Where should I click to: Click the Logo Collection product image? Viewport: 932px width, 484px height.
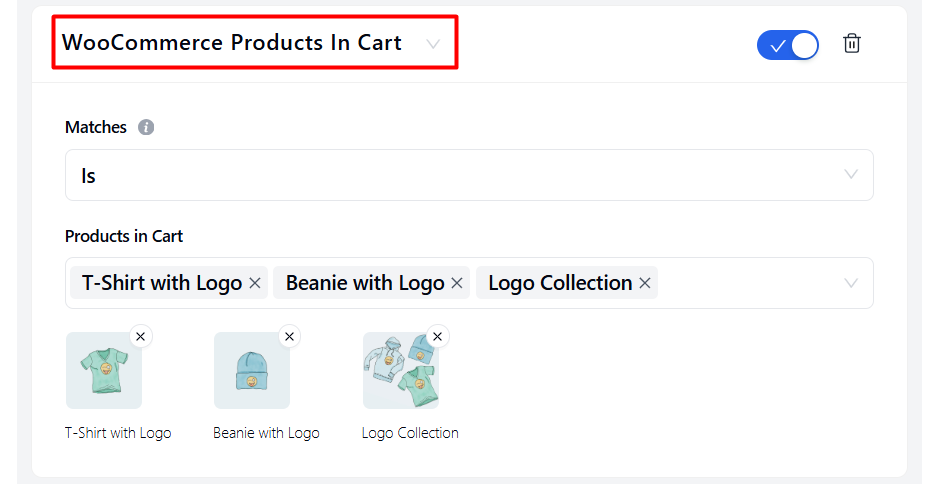[400, 371]
